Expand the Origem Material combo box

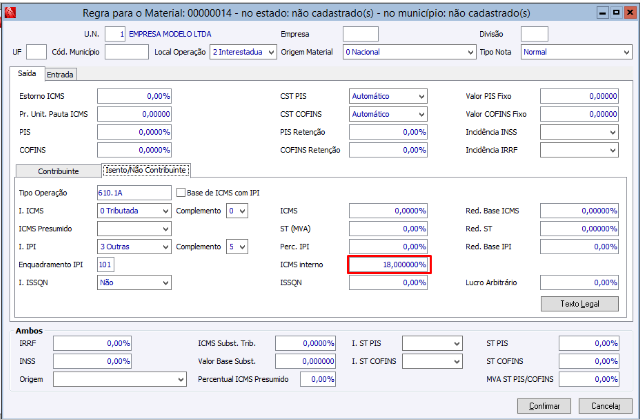409,52
